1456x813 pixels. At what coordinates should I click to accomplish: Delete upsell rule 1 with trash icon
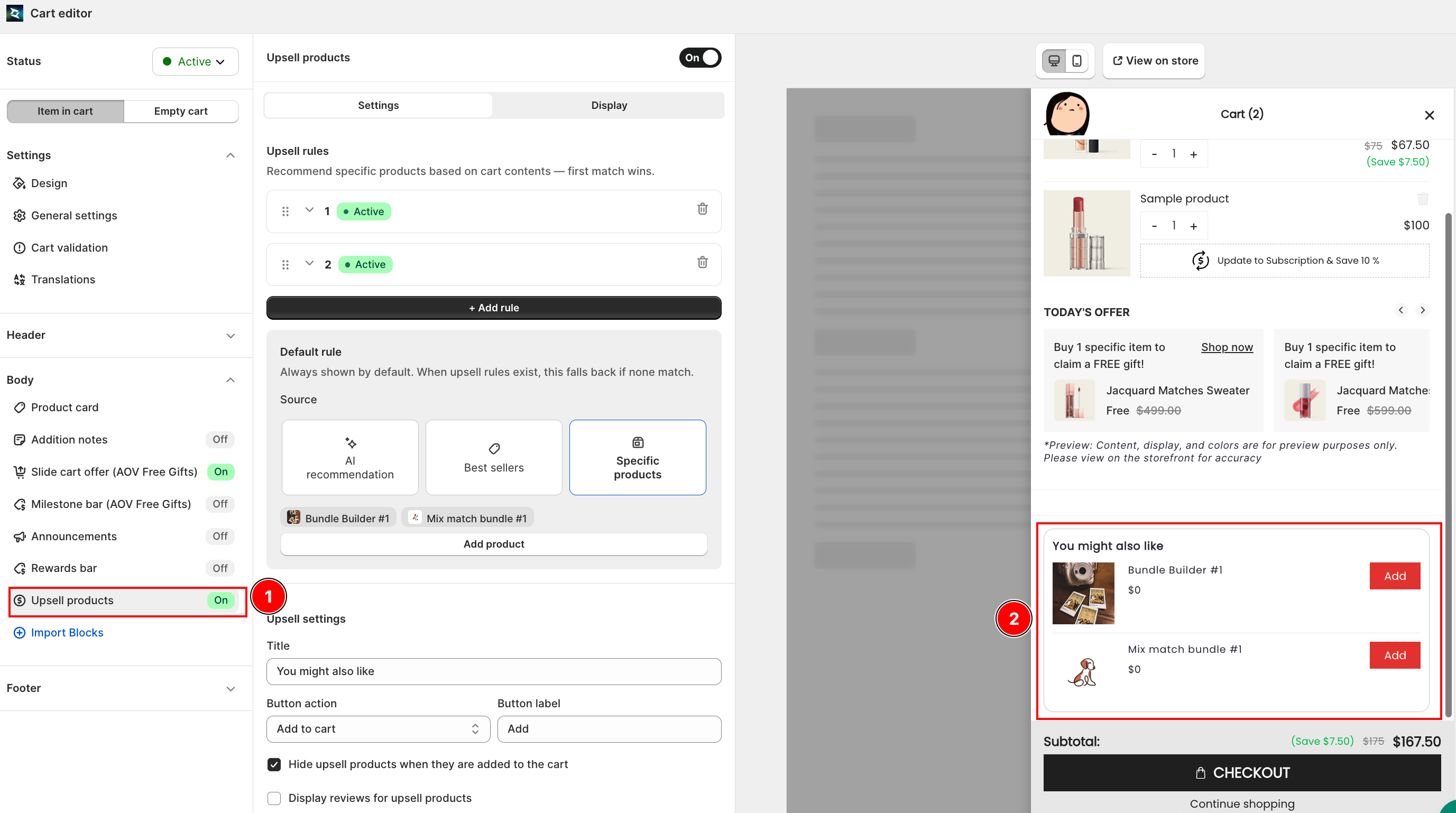pyautogui.click(x=703, y=209)
